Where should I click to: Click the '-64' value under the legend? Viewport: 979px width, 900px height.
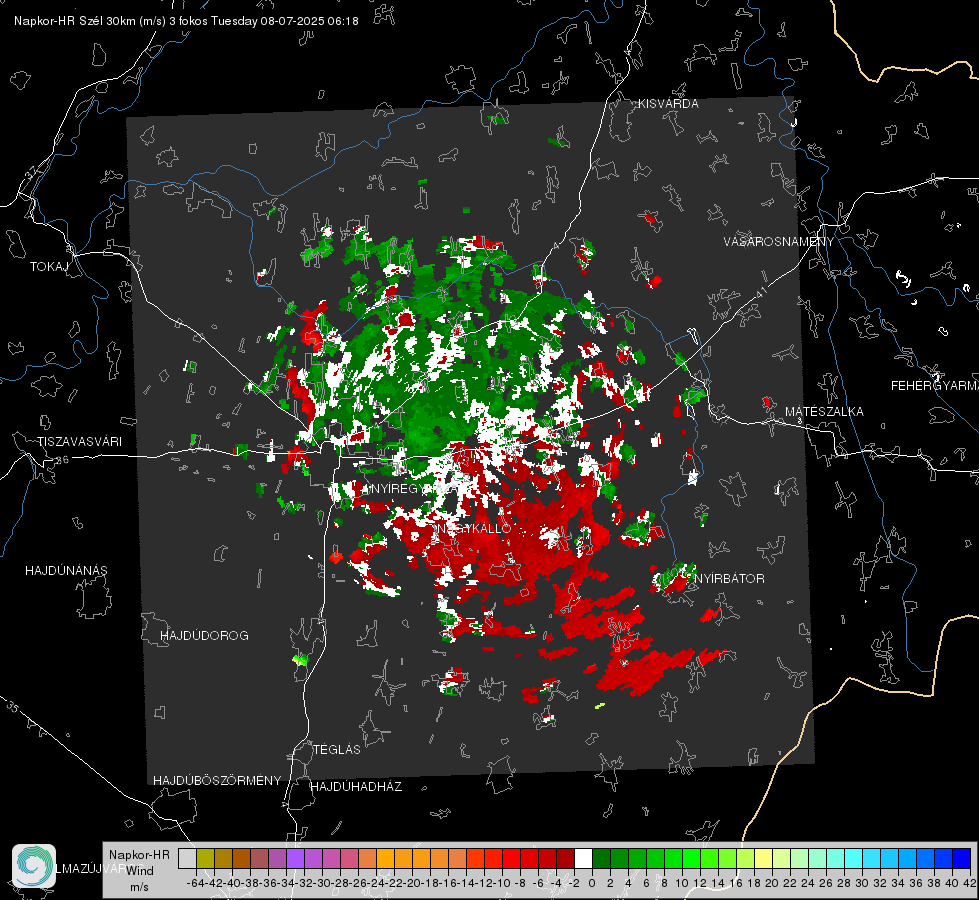click(x=195, y=883)
